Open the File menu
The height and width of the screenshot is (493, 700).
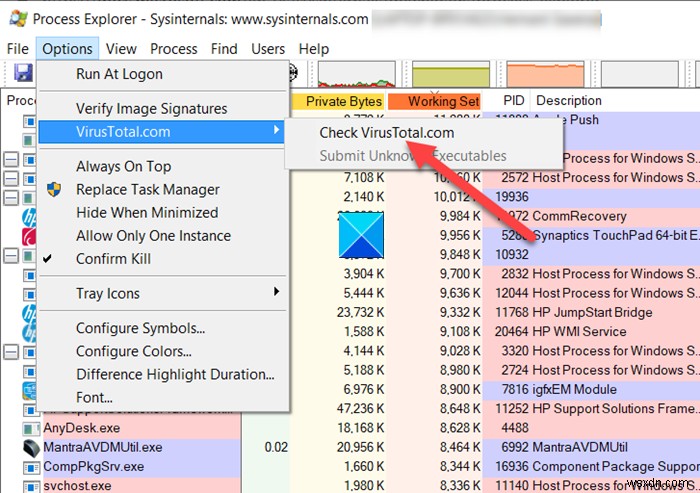(x=18, y=49)
